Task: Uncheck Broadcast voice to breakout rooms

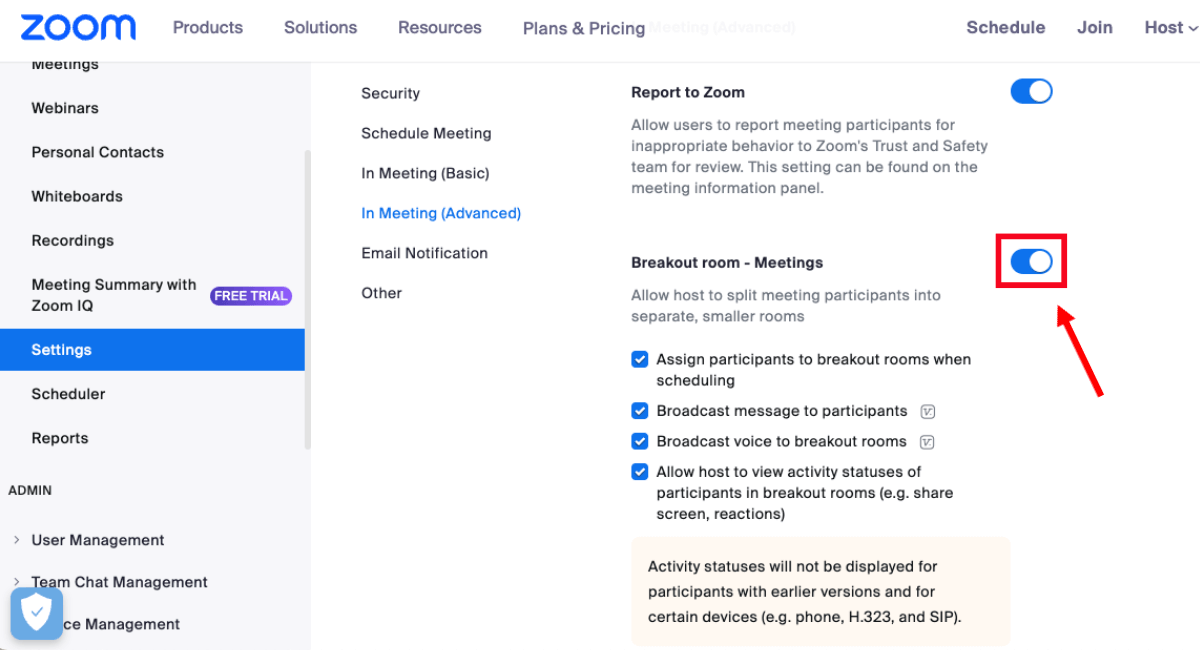Action: [640, 441]
